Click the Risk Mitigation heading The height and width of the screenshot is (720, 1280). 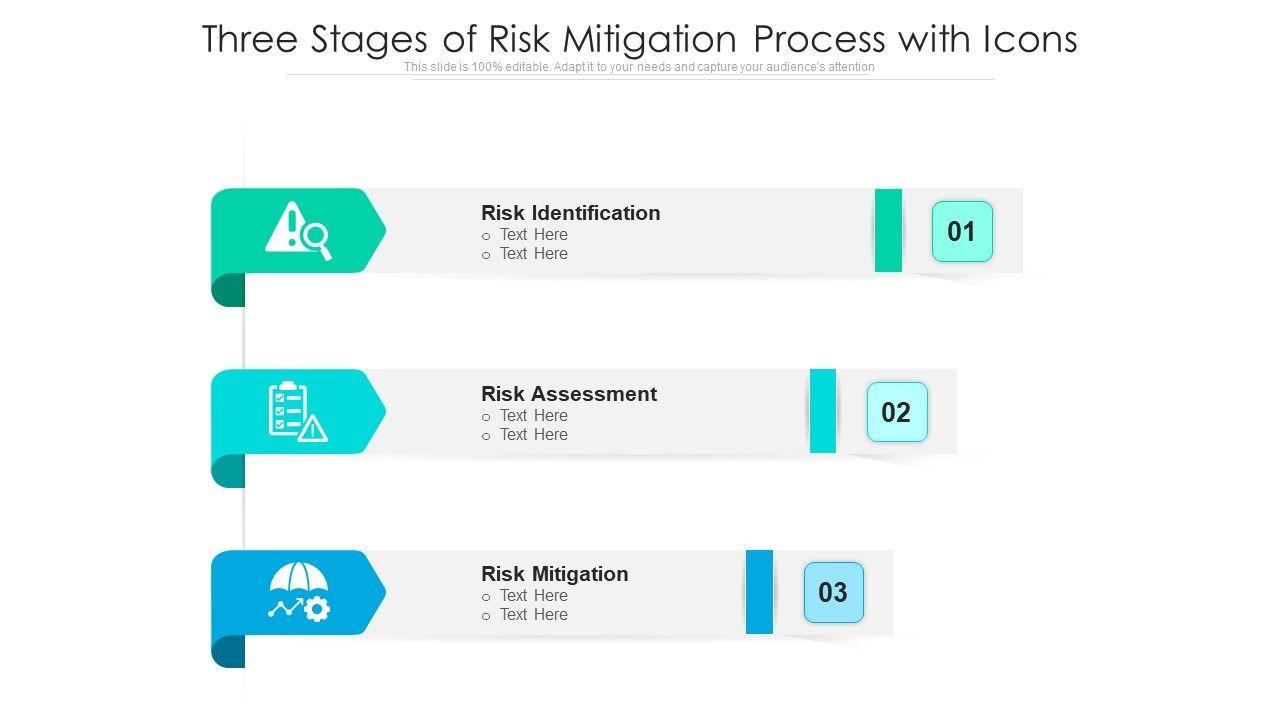(x=555, y=574)
